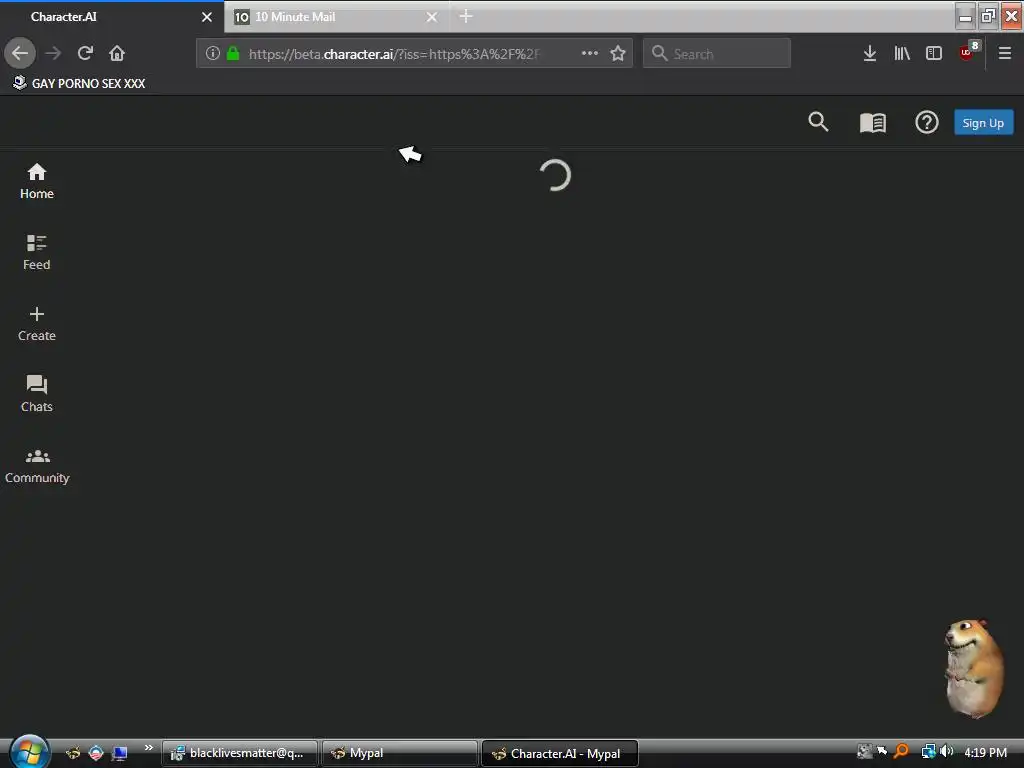Switch to the Character.AI tab
1024x768 pixels.
(x=111, y=17)
